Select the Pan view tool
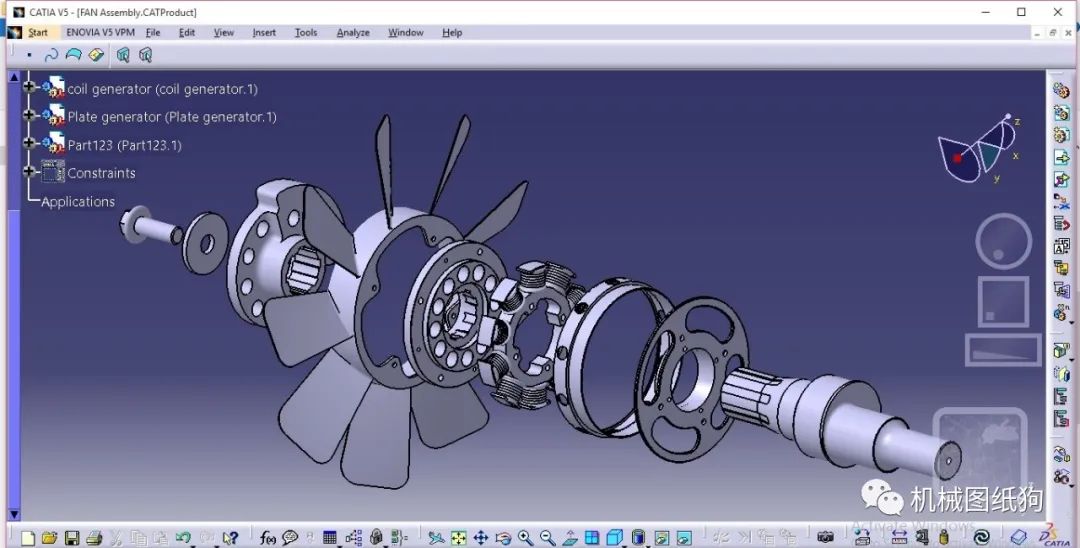1080x548 pixels. tap(481, 538)
